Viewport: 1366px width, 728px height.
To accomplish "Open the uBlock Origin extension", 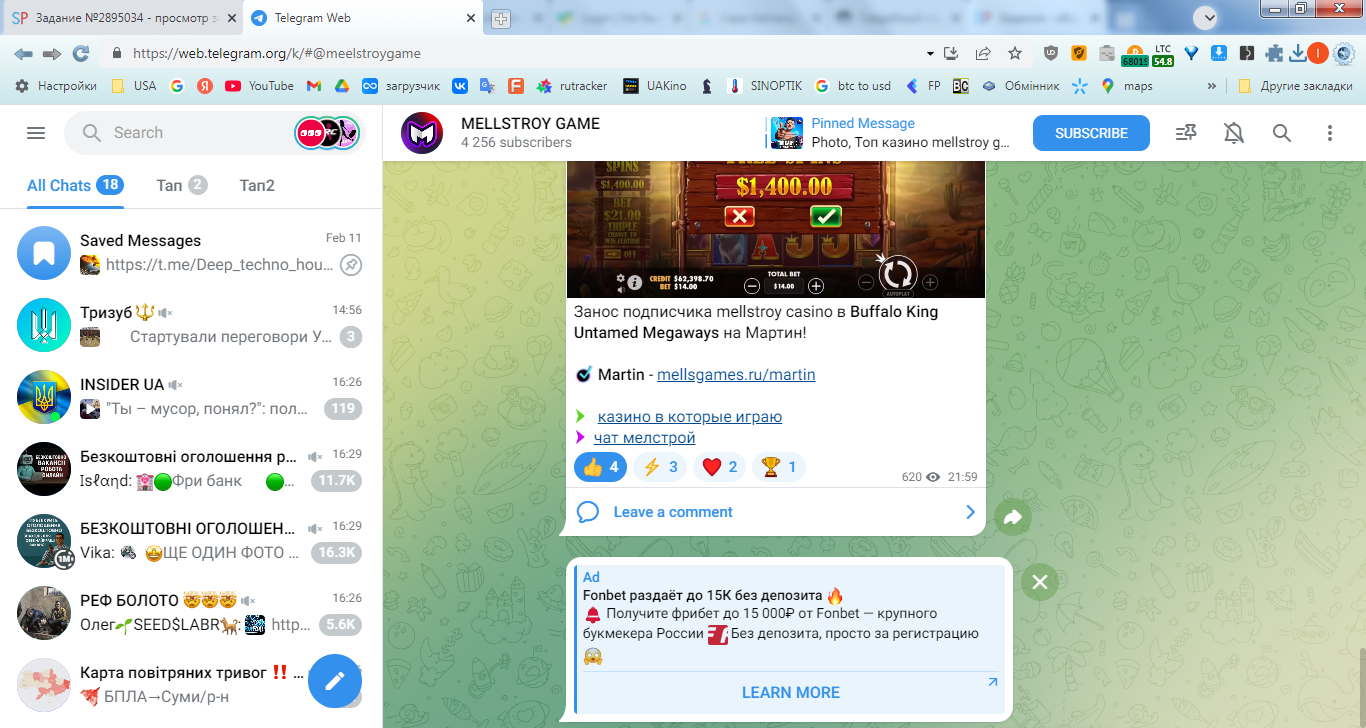I will pyautogui.click(x=1051, y=53).
